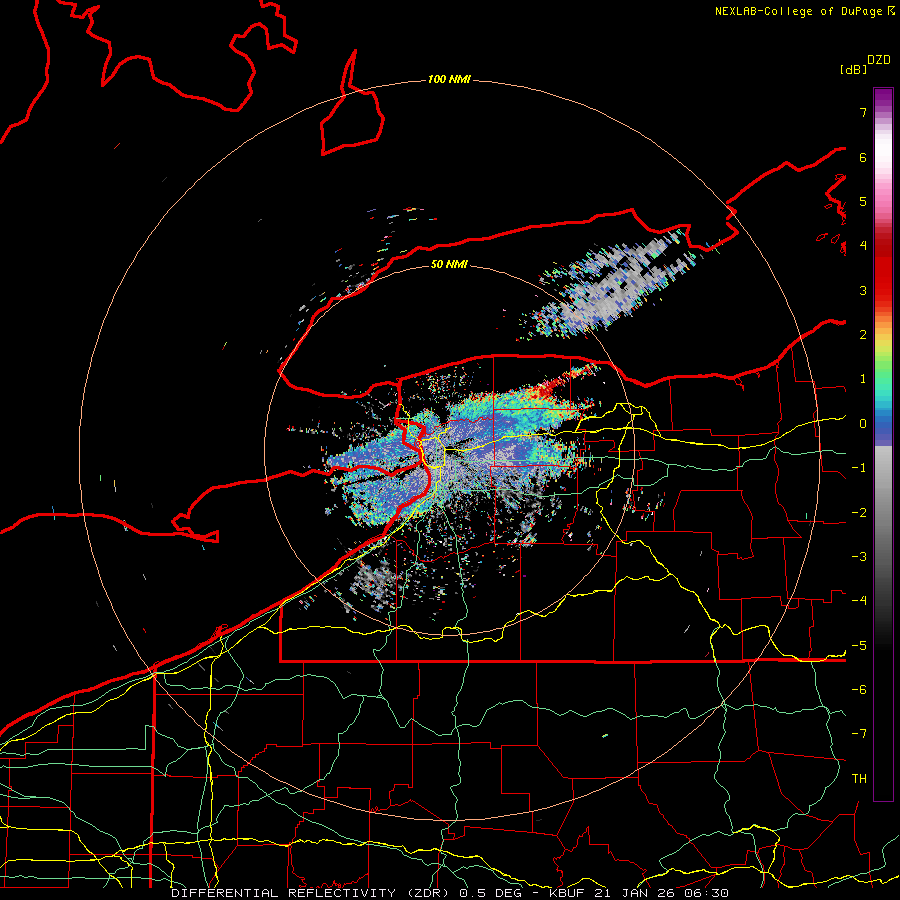Screen dimensions: 900x900
Task: Click the -7 dB legend value
Action: coord(859,734)
